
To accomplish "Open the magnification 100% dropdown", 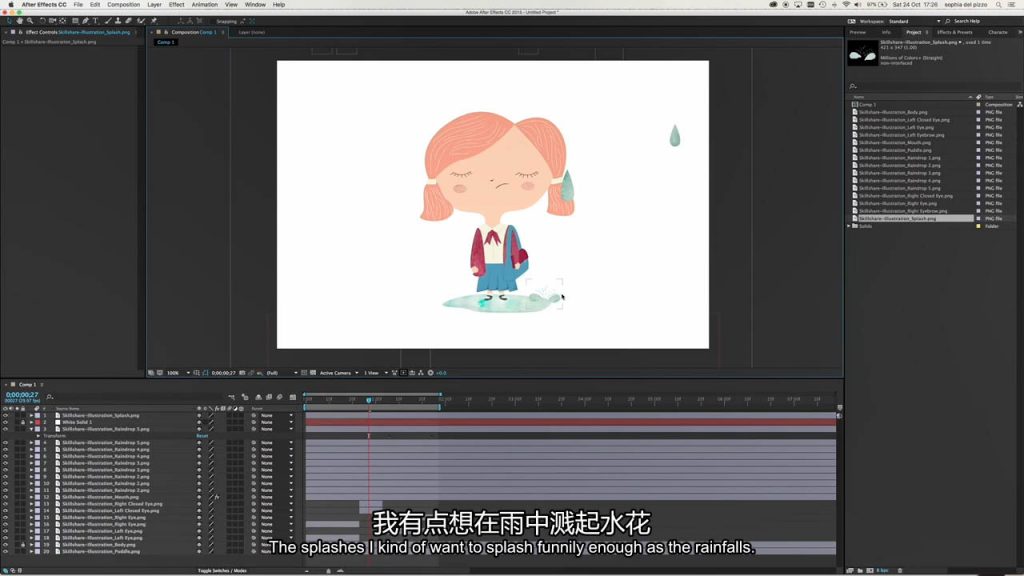I will [178, 373].
